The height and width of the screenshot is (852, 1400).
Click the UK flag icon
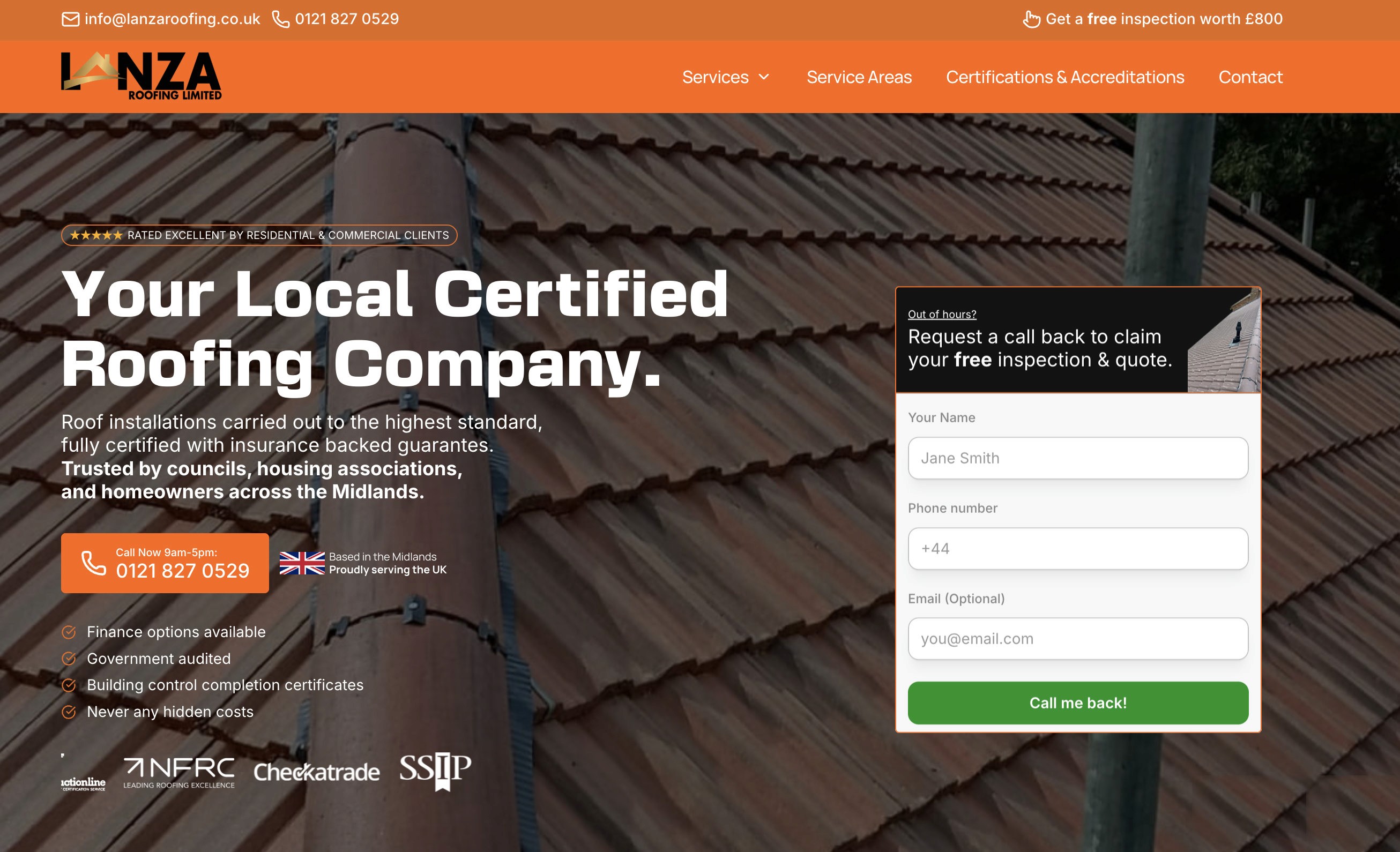(x=301, y=564)
